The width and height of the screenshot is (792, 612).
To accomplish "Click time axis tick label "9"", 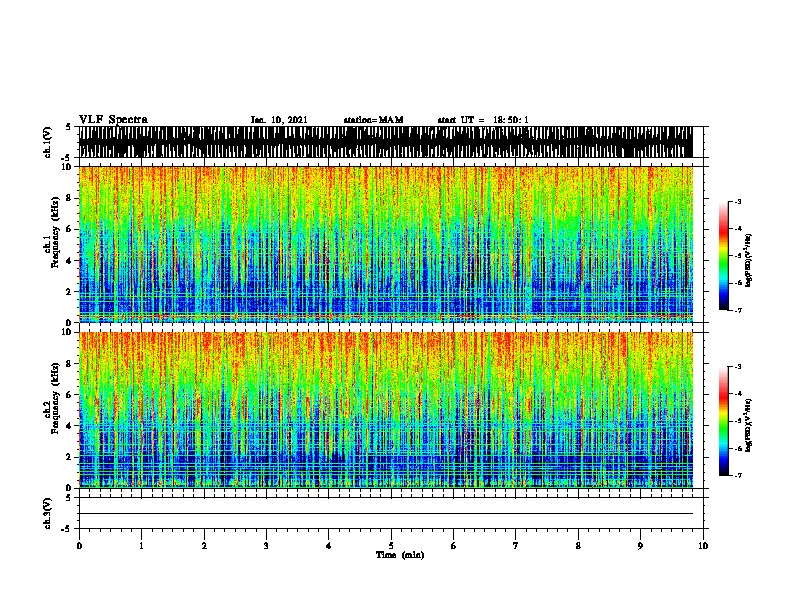I will [x=640, y=545].
